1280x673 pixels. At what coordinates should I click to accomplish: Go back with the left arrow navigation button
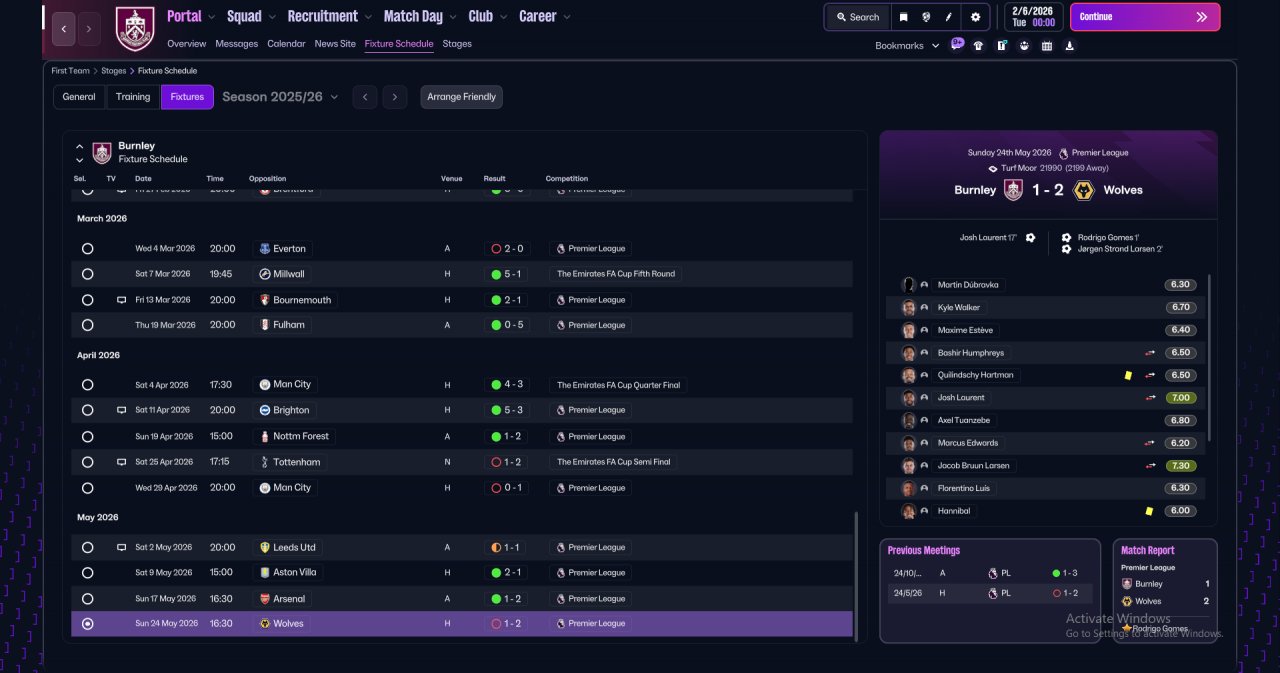click(x=63, y=29)
